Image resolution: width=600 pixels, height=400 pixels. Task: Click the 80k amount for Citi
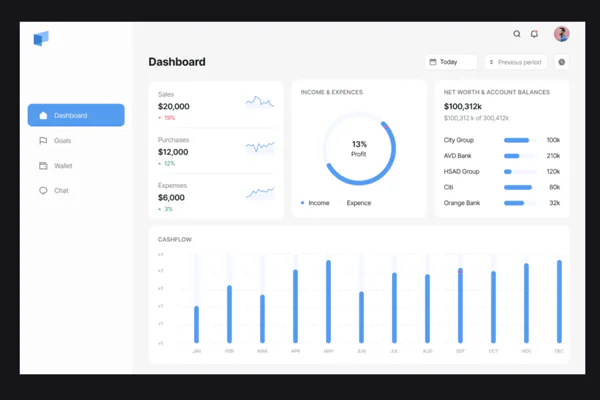click(554, 187)
